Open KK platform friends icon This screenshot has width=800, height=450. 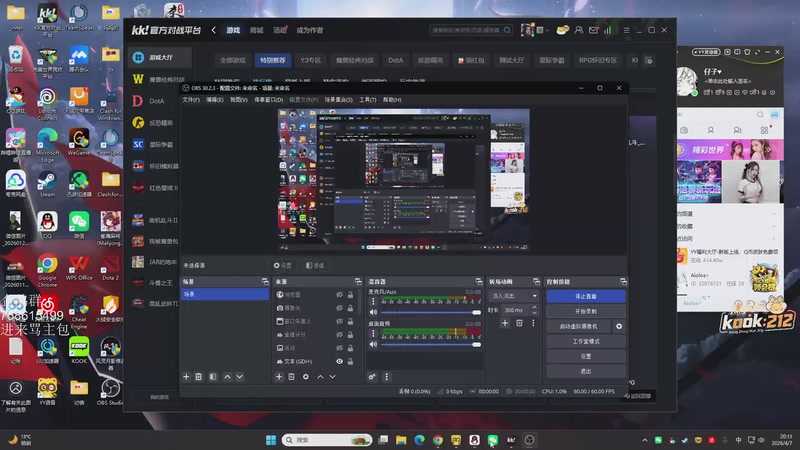(579, 30)
